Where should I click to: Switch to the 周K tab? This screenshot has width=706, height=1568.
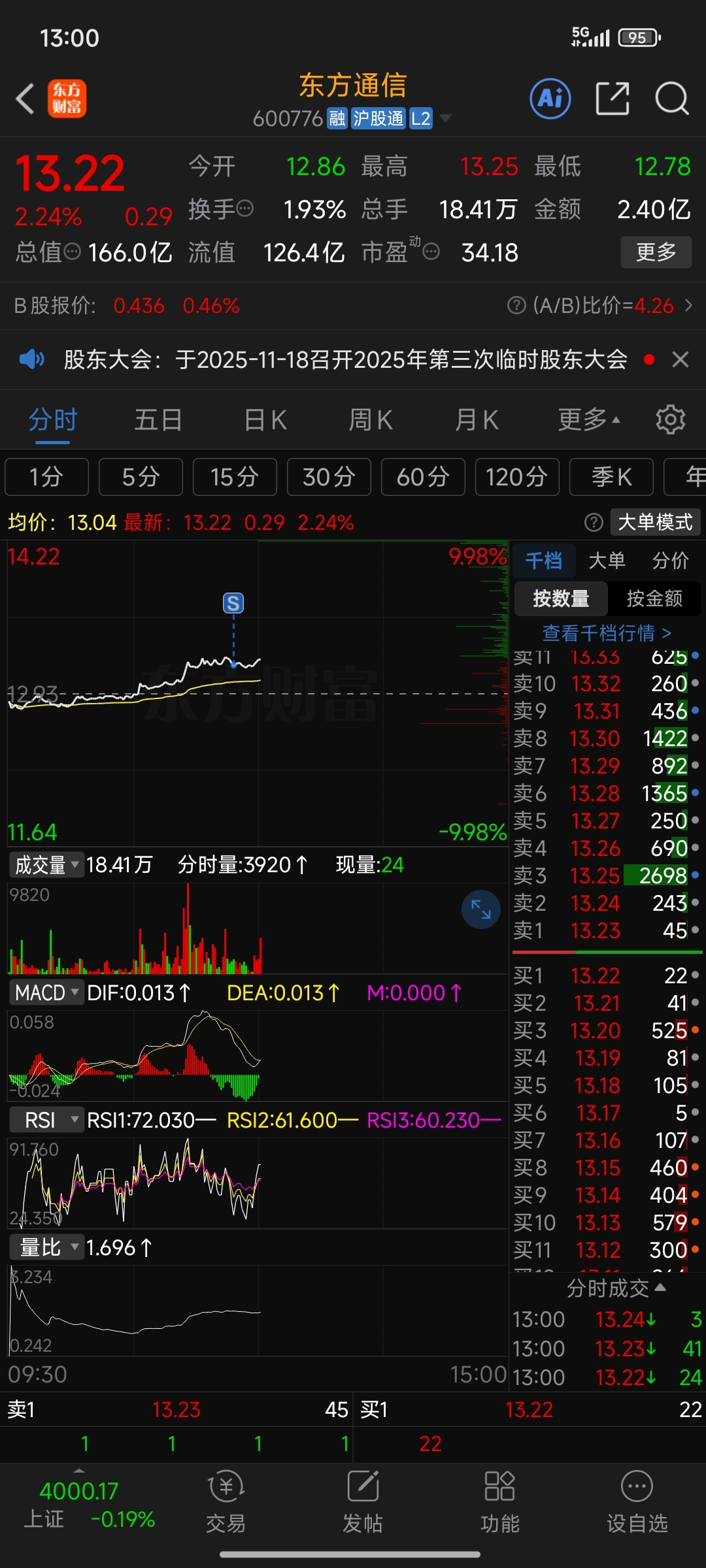pyautogui.click(x=371, y=419)
